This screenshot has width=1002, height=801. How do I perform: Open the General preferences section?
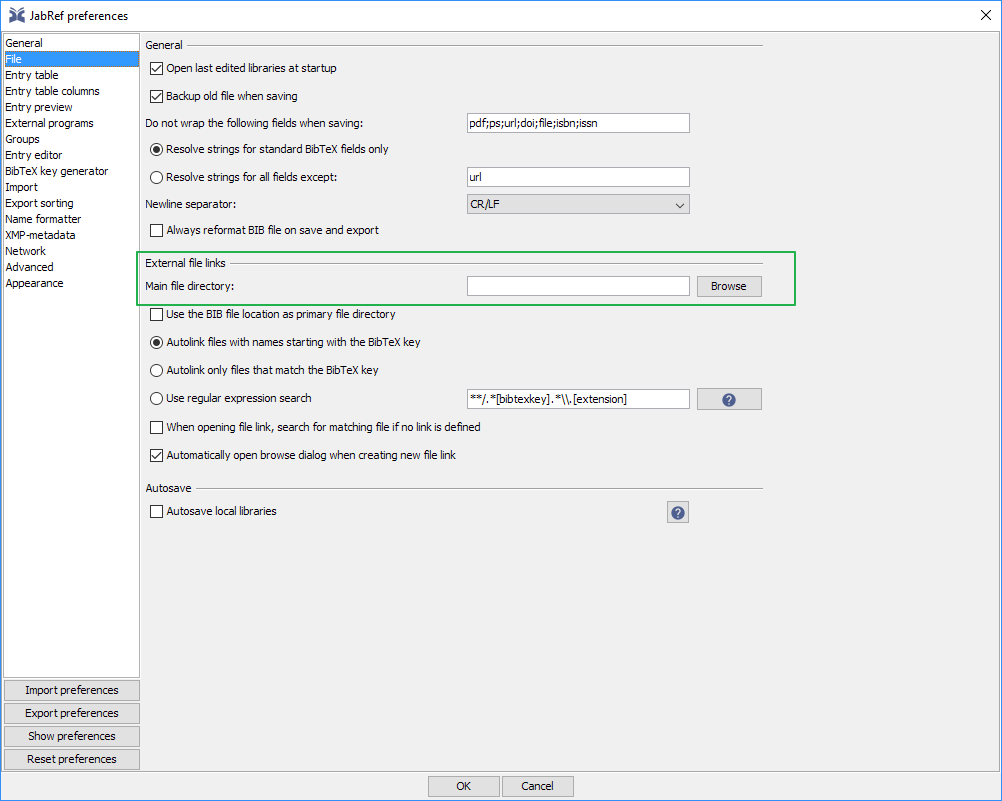click(71, 43)
